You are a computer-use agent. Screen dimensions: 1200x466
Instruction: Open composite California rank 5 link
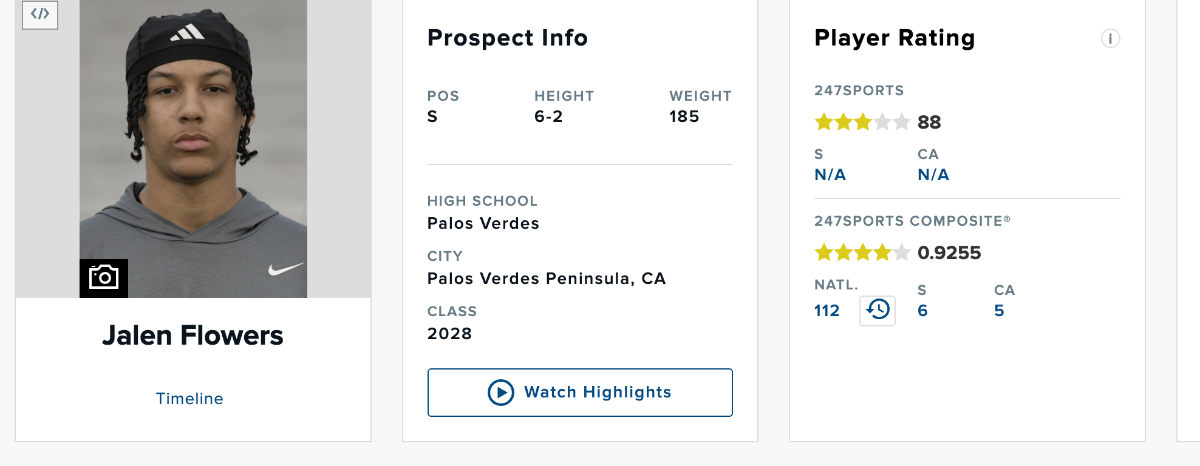[999, 311]
